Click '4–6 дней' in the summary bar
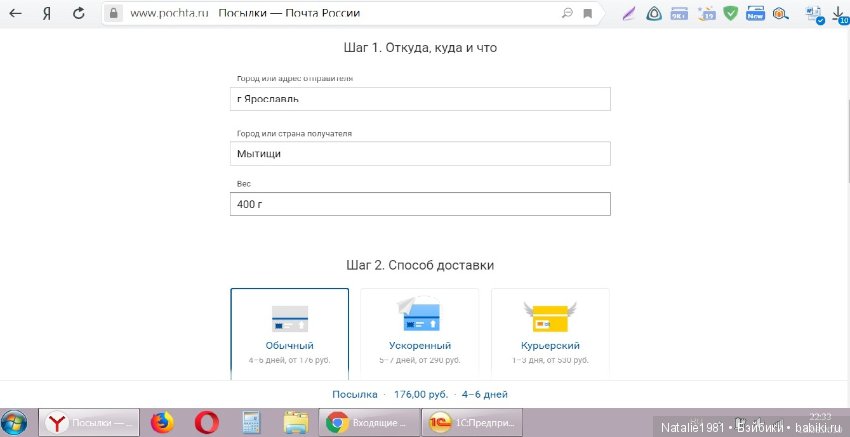 point(485,394)
